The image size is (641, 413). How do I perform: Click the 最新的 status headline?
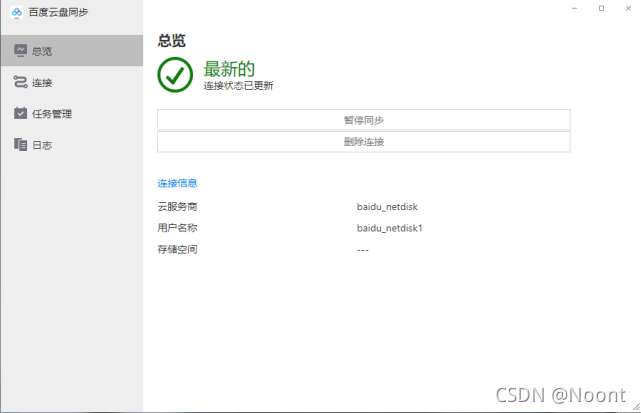(x=229, y=69)
